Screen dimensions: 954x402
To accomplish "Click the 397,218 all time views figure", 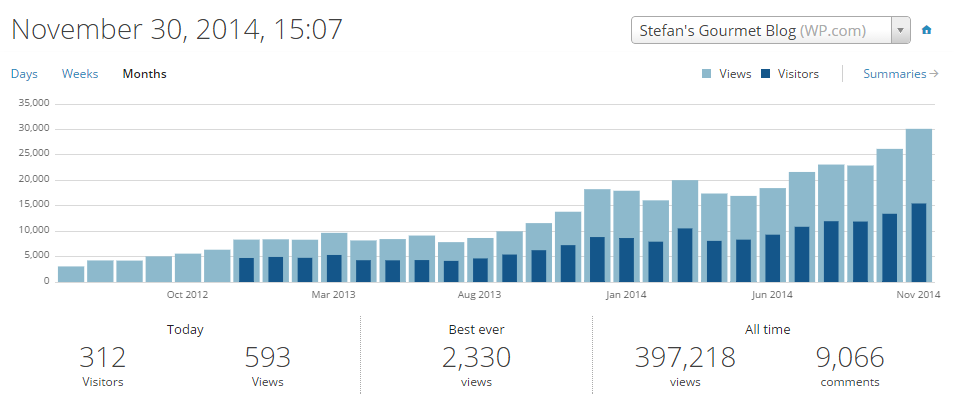I will tap(685, 358).
